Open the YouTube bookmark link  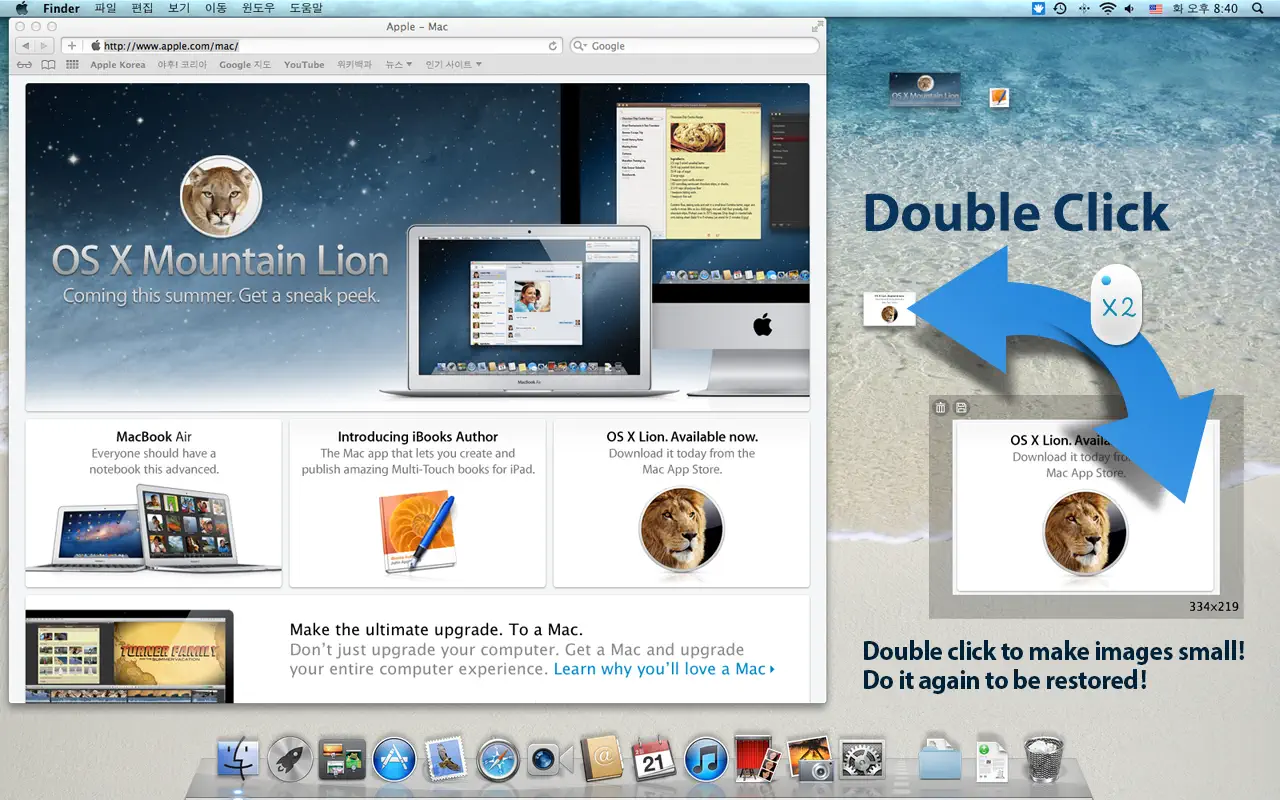click(304, 65)
